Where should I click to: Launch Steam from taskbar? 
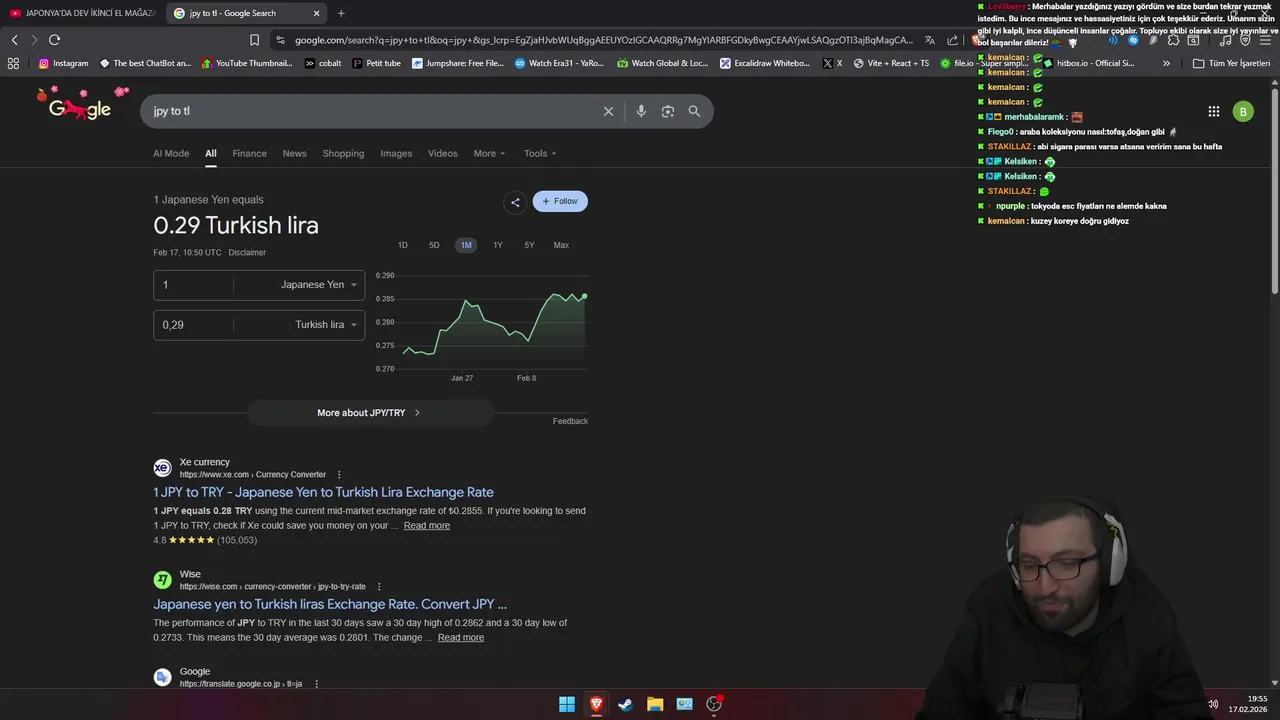625,704
